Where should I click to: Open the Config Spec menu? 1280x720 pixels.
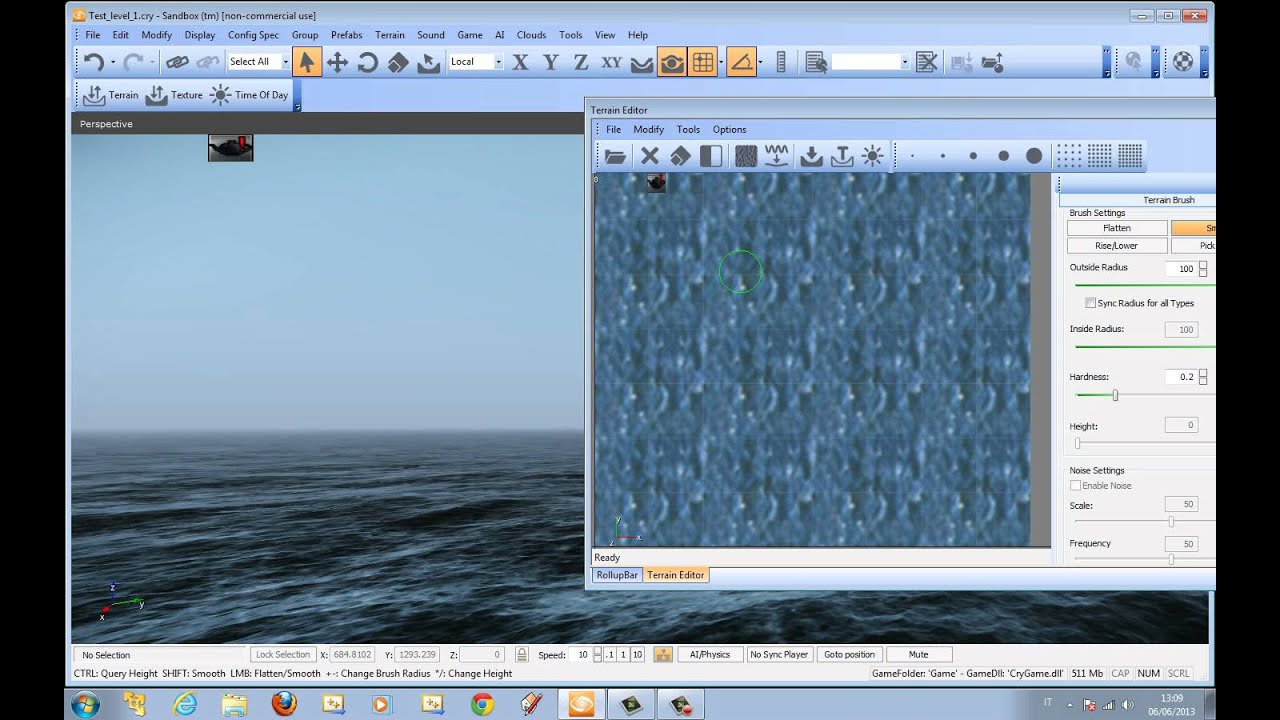[253, 35]
